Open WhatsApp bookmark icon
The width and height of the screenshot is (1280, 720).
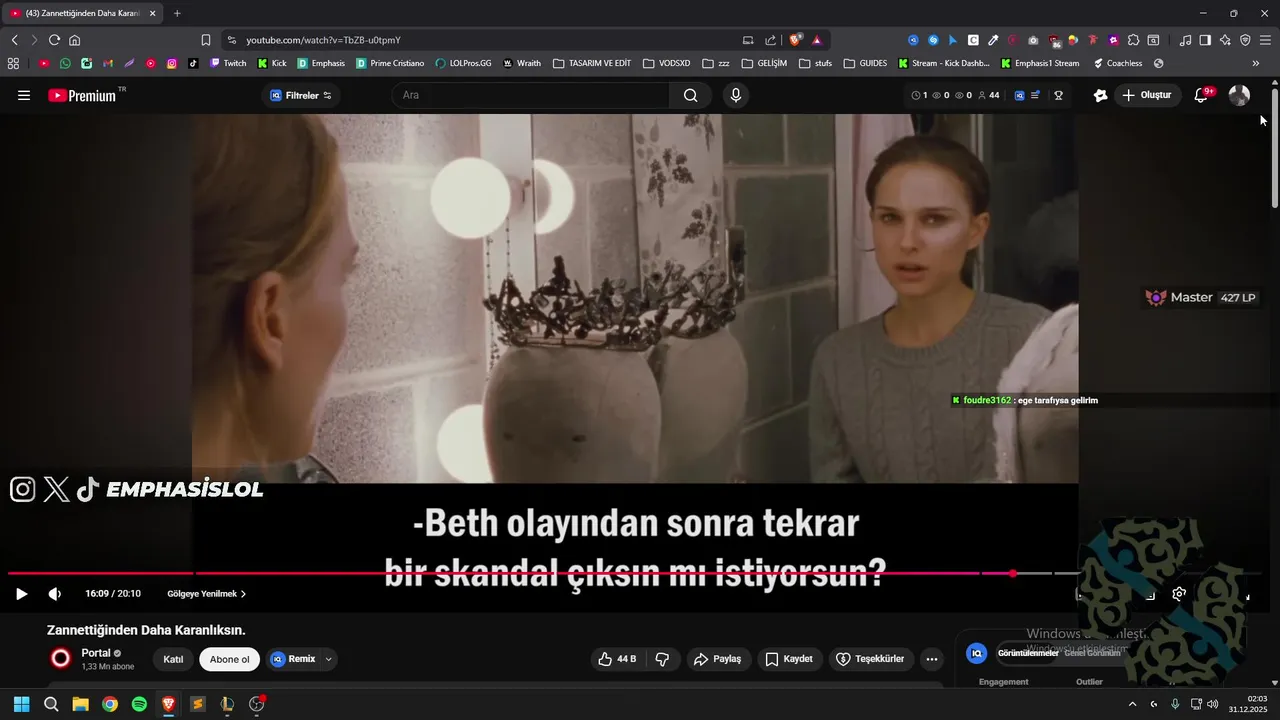coord(65,63)
